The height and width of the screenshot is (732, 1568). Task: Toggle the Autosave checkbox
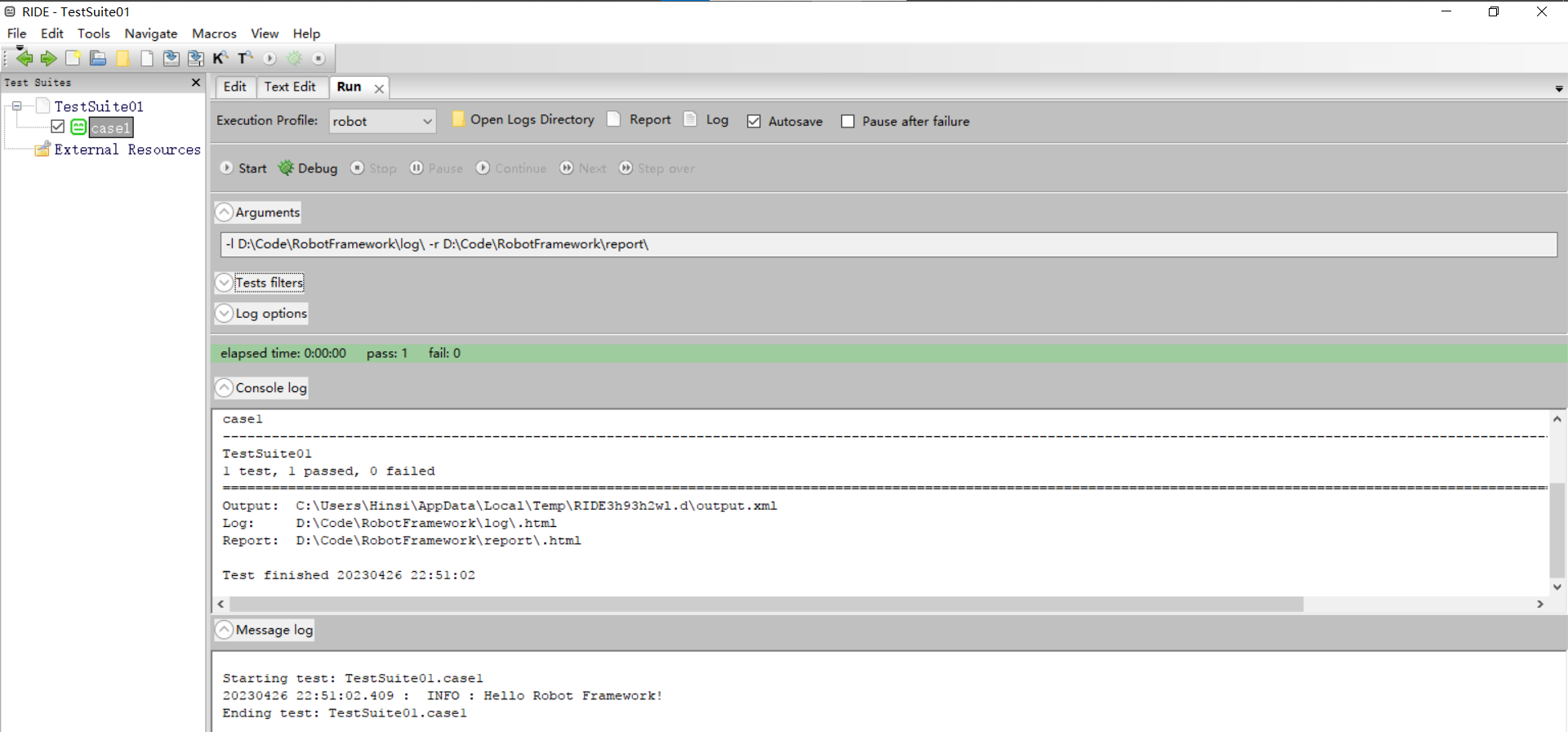754,121
